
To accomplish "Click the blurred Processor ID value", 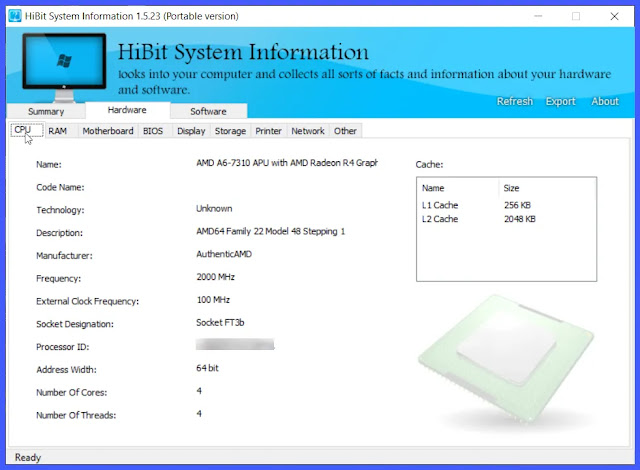I will point(235,344).
